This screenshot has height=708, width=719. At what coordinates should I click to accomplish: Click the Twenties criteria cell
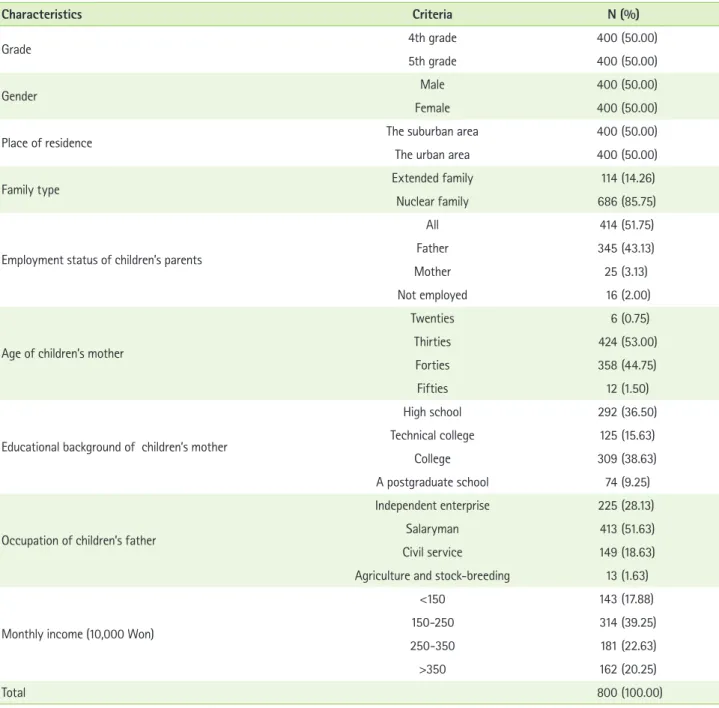pos(432,318)
